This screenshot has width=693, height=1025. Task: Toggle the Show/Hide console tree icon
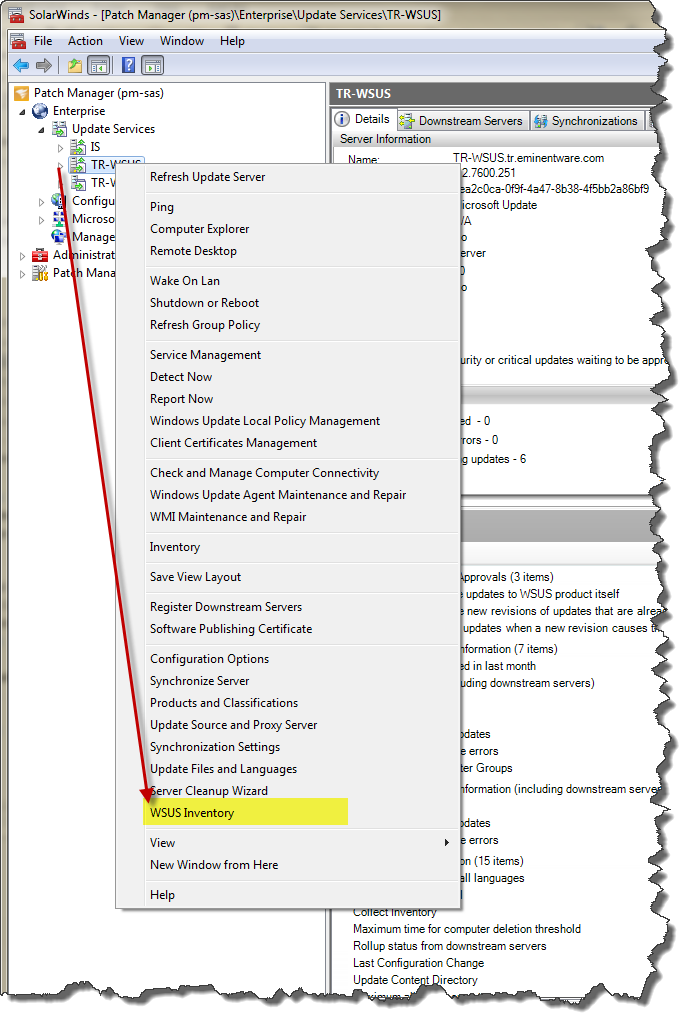coord(99,65)
